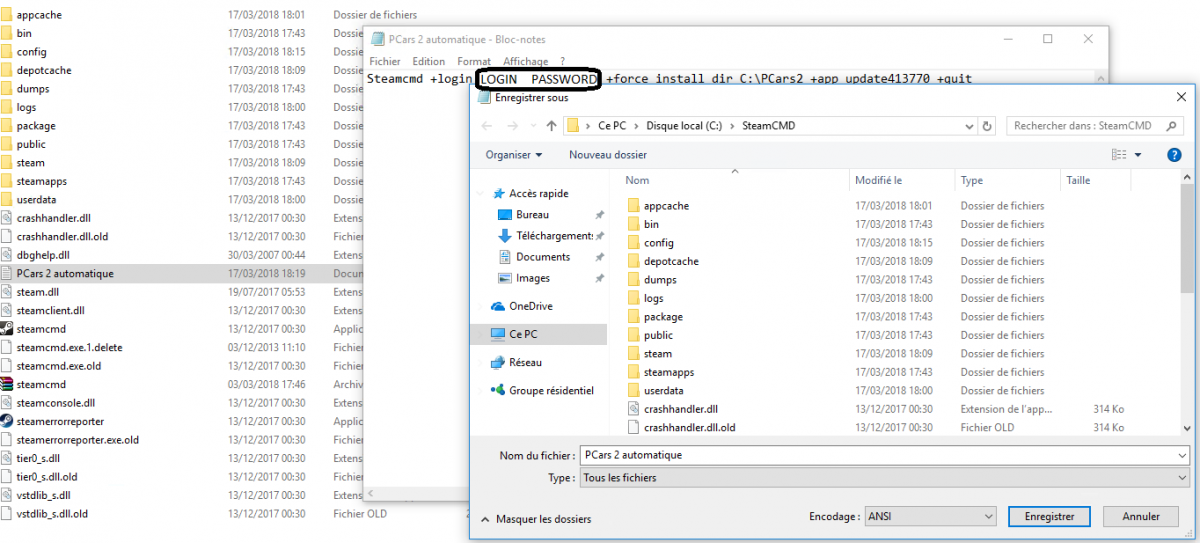Select appcache folder icon in save dialog

click(x=633, y=205)
